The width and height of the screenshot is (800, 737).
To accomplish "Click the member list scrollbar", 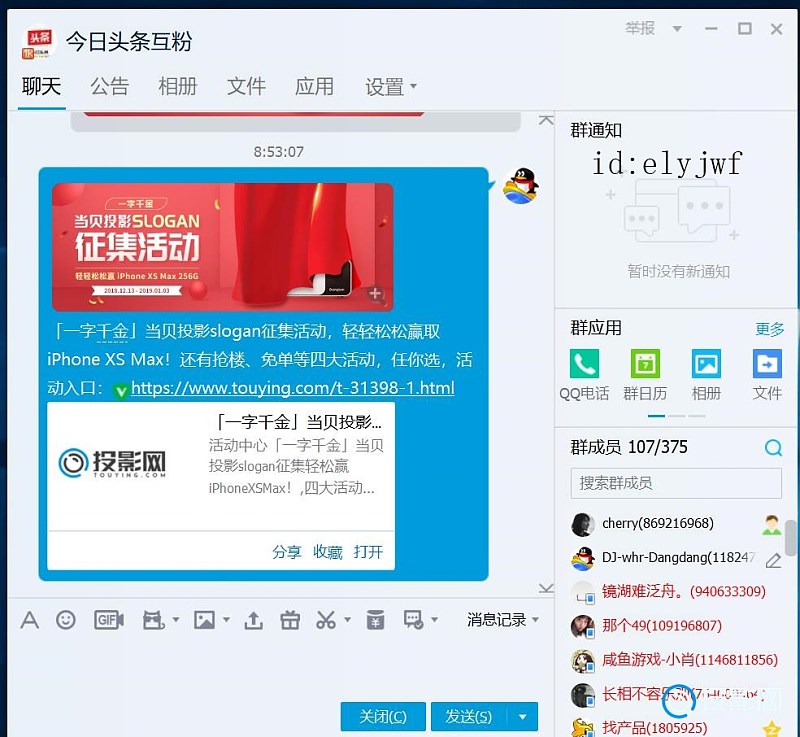I will [x=790, y=538].
